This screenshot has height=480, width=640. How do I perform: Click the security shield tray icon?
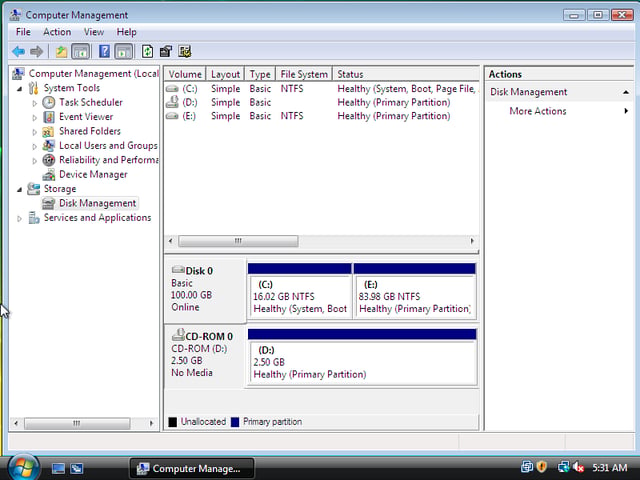pos(542,467)
